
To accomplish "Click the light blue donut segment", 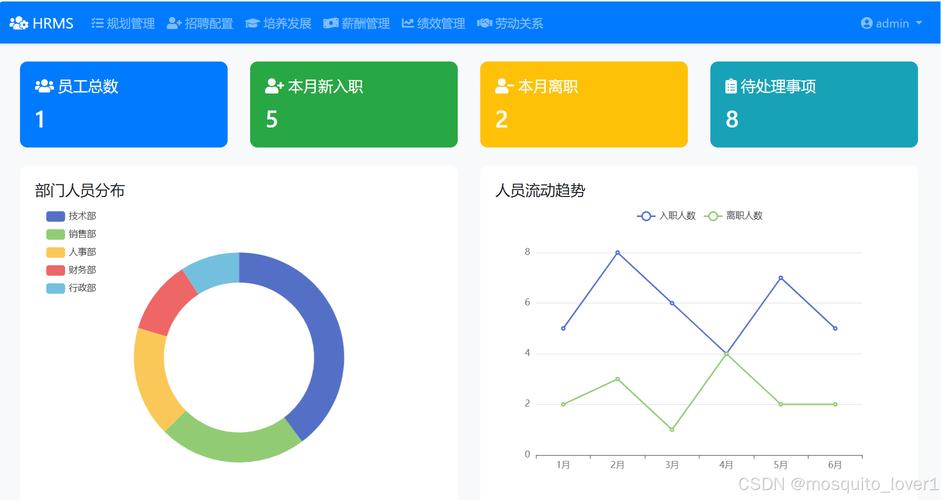I will 213,270.
